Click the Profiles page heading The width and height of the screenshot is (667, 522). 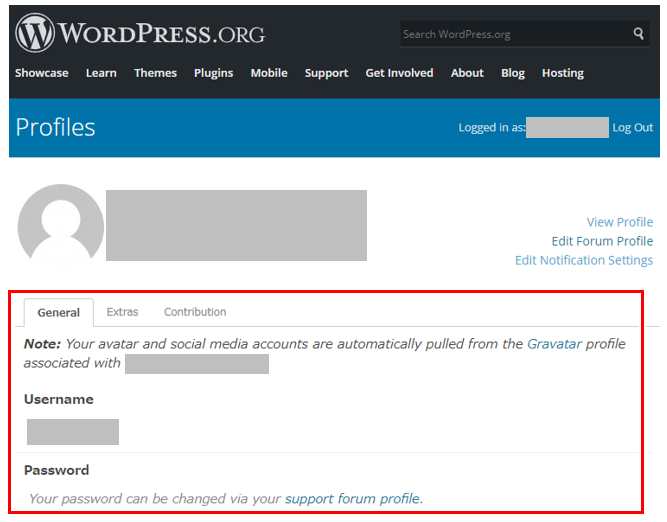[x=55, y=127]
